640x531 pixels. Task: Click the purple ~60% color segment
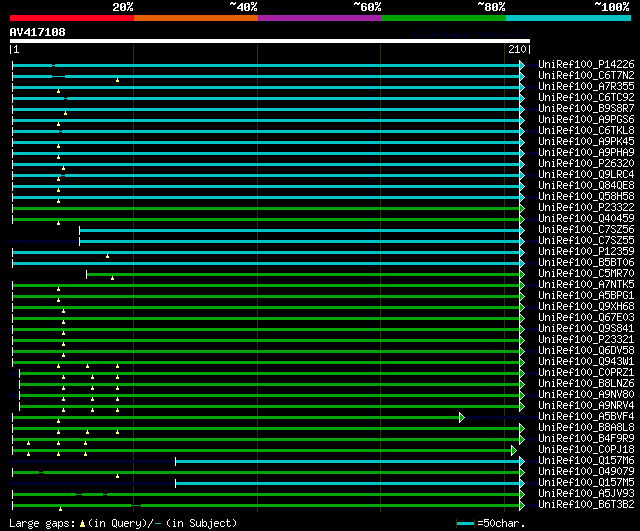(320, 18)
